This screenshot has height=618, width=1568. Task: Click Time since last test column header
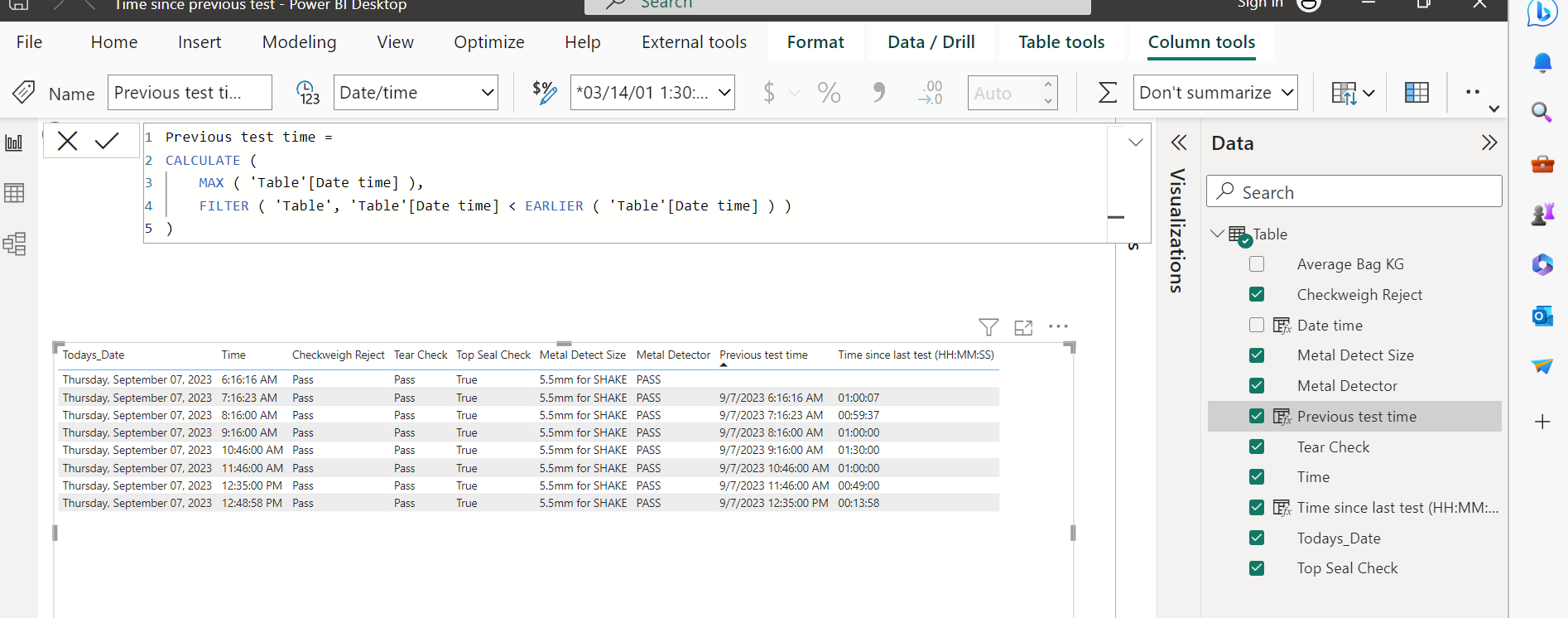[916, 355]
